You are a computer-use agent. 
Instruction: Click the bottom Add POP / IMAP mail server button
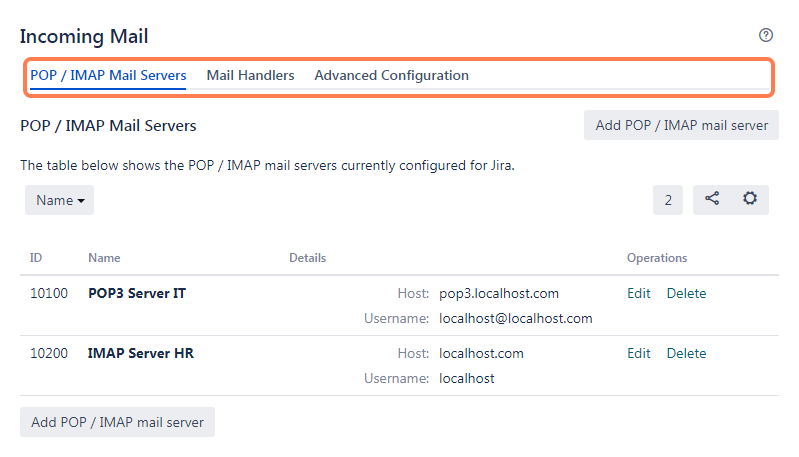[x=117, y=422]
